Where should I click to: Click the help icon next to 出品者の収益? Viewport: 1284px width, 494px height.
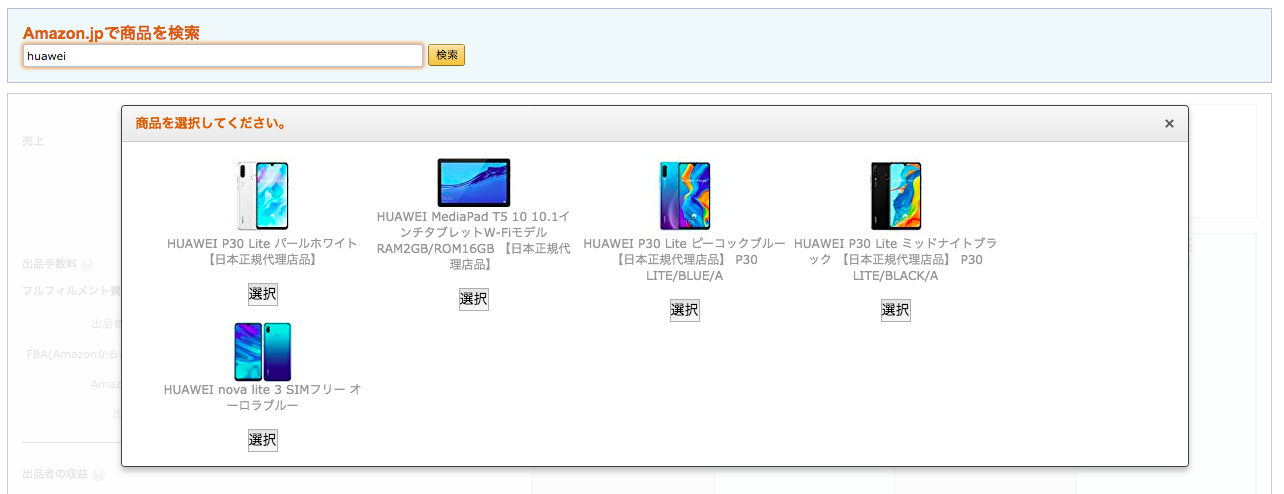(x=98, y=474)
